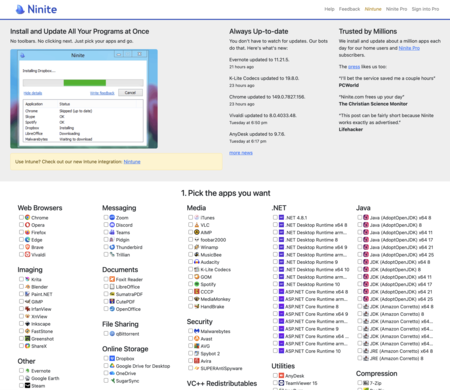
Task: Click the qBittorrent icon
Action: coord(112,333)
